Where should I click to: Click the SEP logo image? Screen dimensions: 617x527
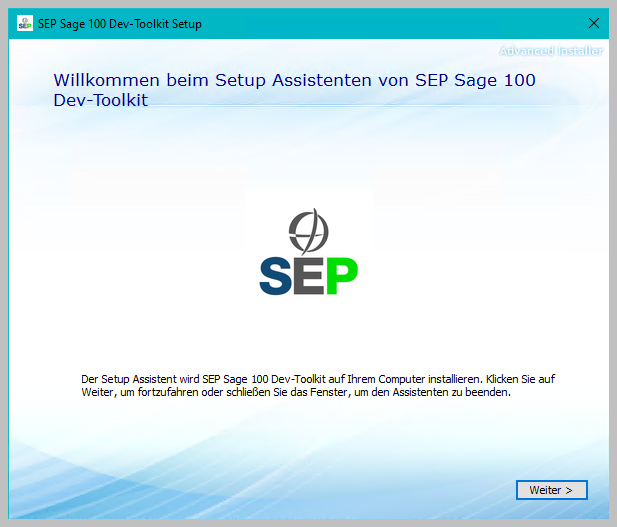coord(308,251)
